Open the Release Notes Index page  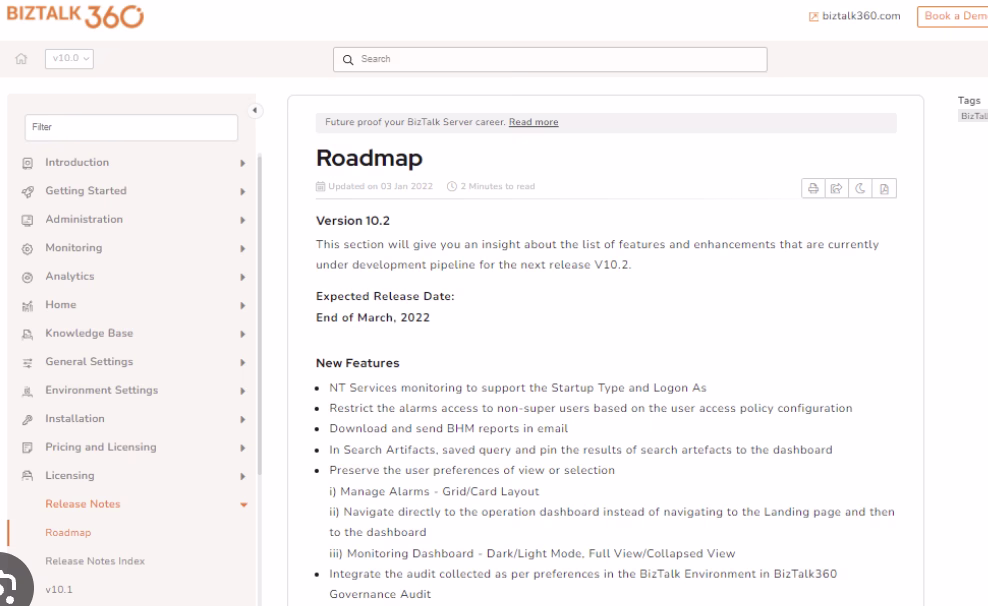[x=95, y=561]
